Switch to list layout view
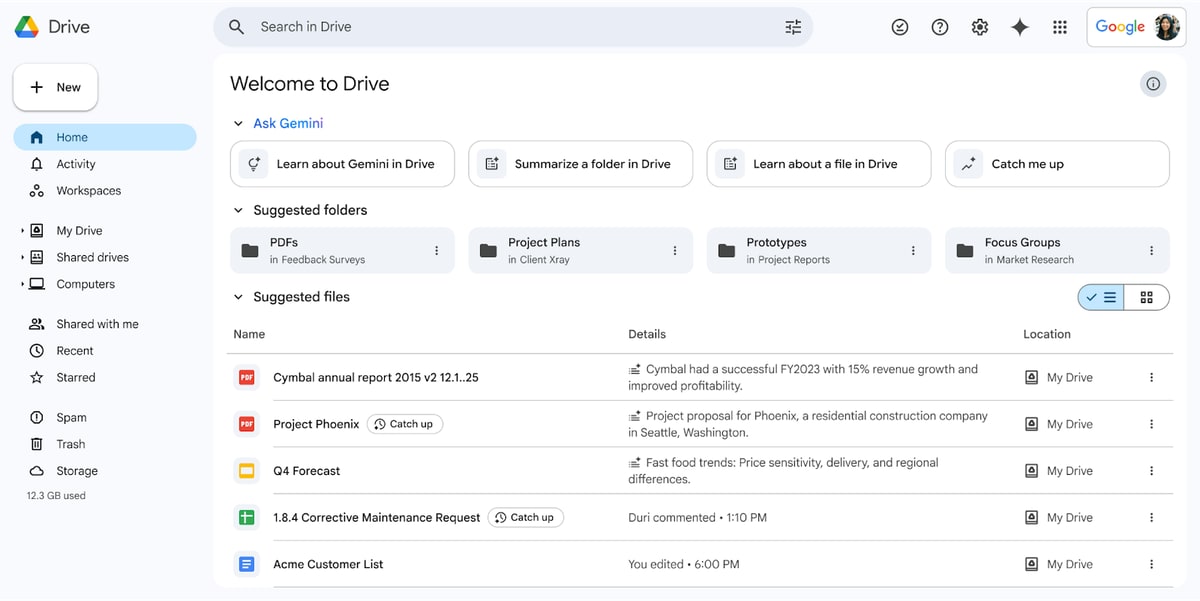1200x601 pixels. (x=1101, y=297)
